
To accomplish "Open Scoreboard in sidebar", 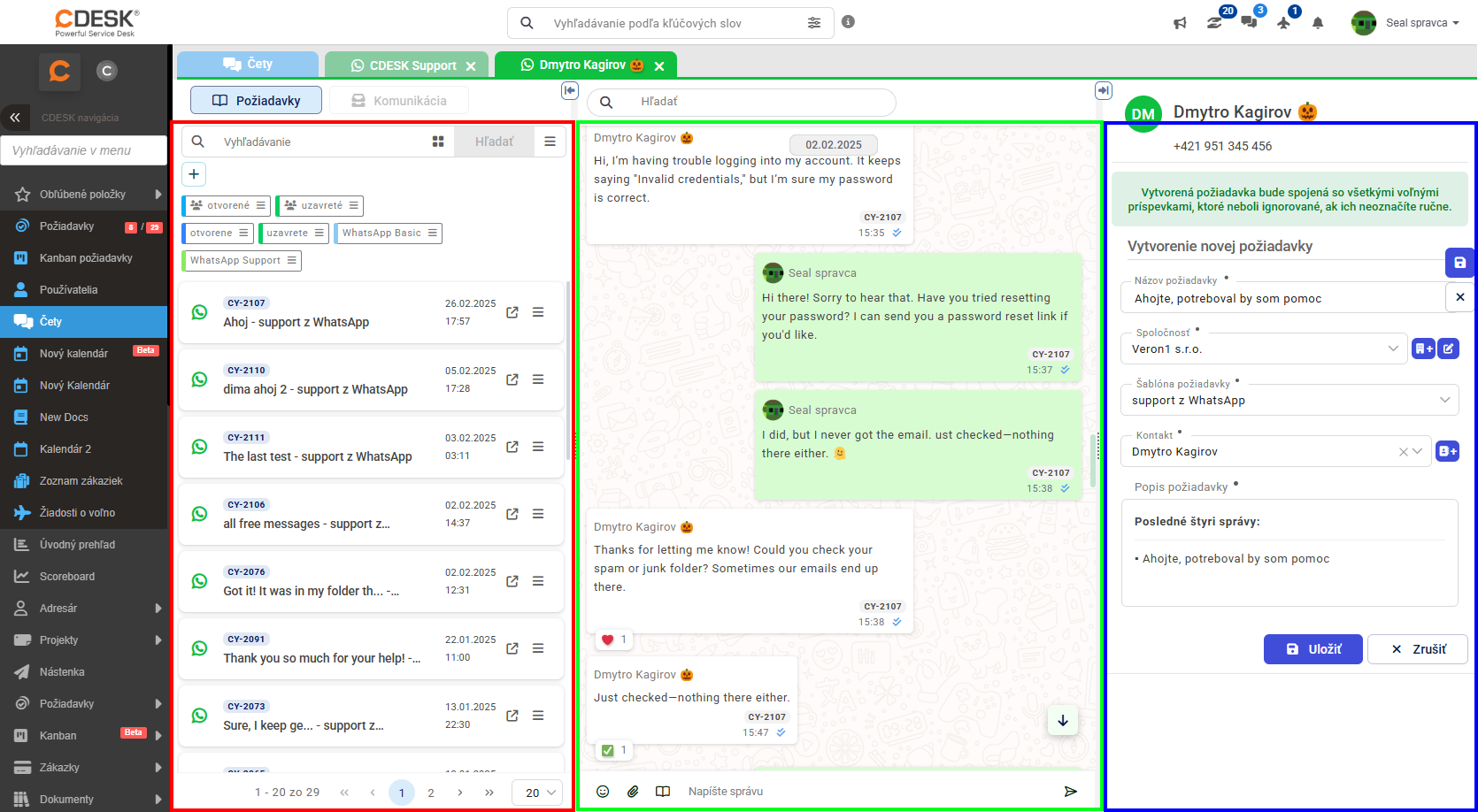I will point(83,576).
